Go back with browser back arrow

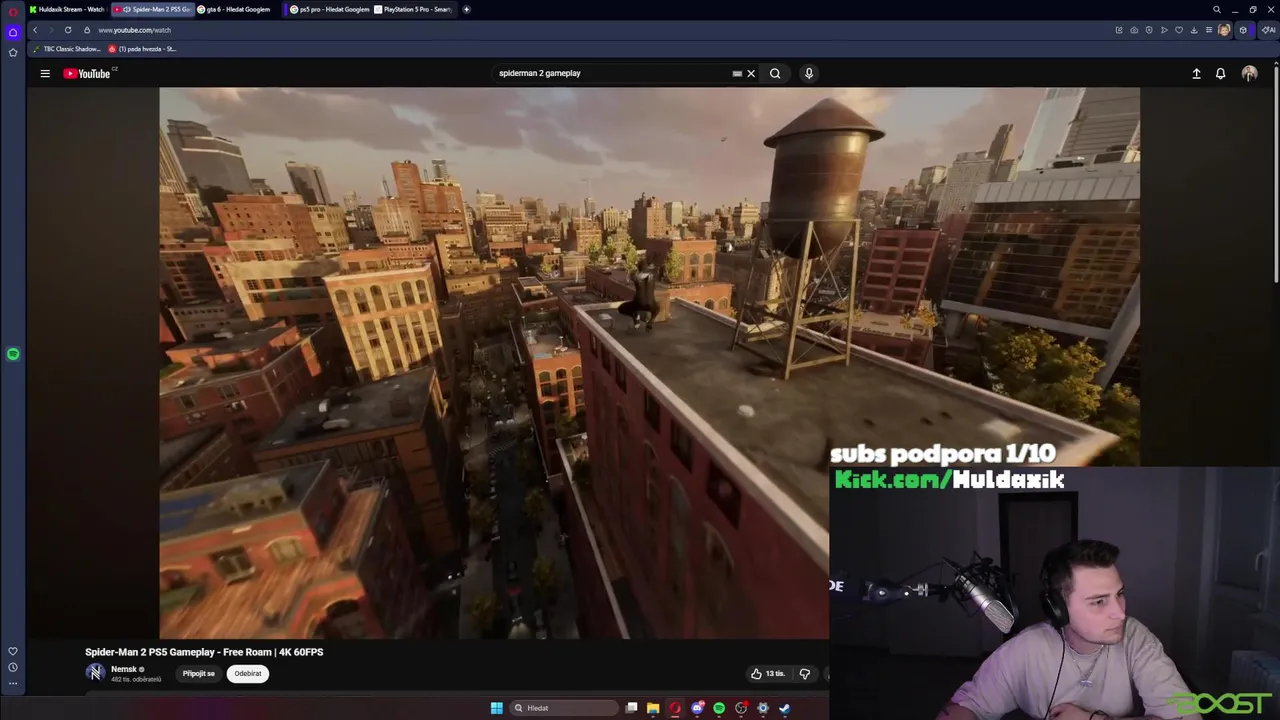click(35, 30)
